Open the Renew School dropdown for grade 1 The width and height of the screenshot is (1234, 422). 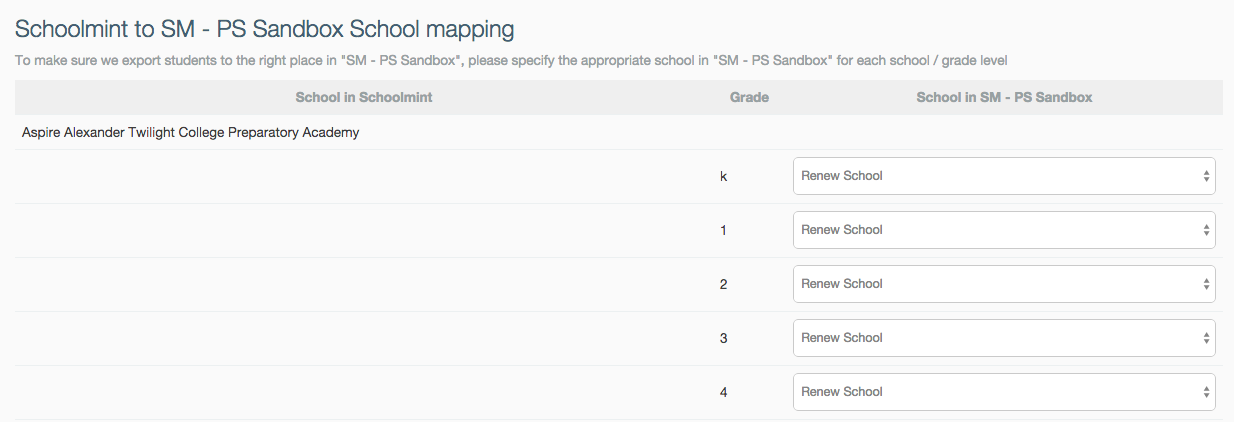point(1003,230)
